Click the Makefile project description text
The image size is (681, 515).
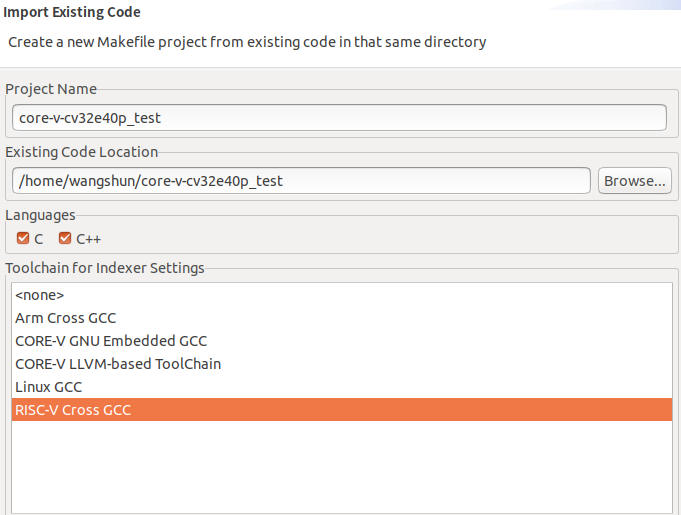pyautogui.click(x=247, y=42)
